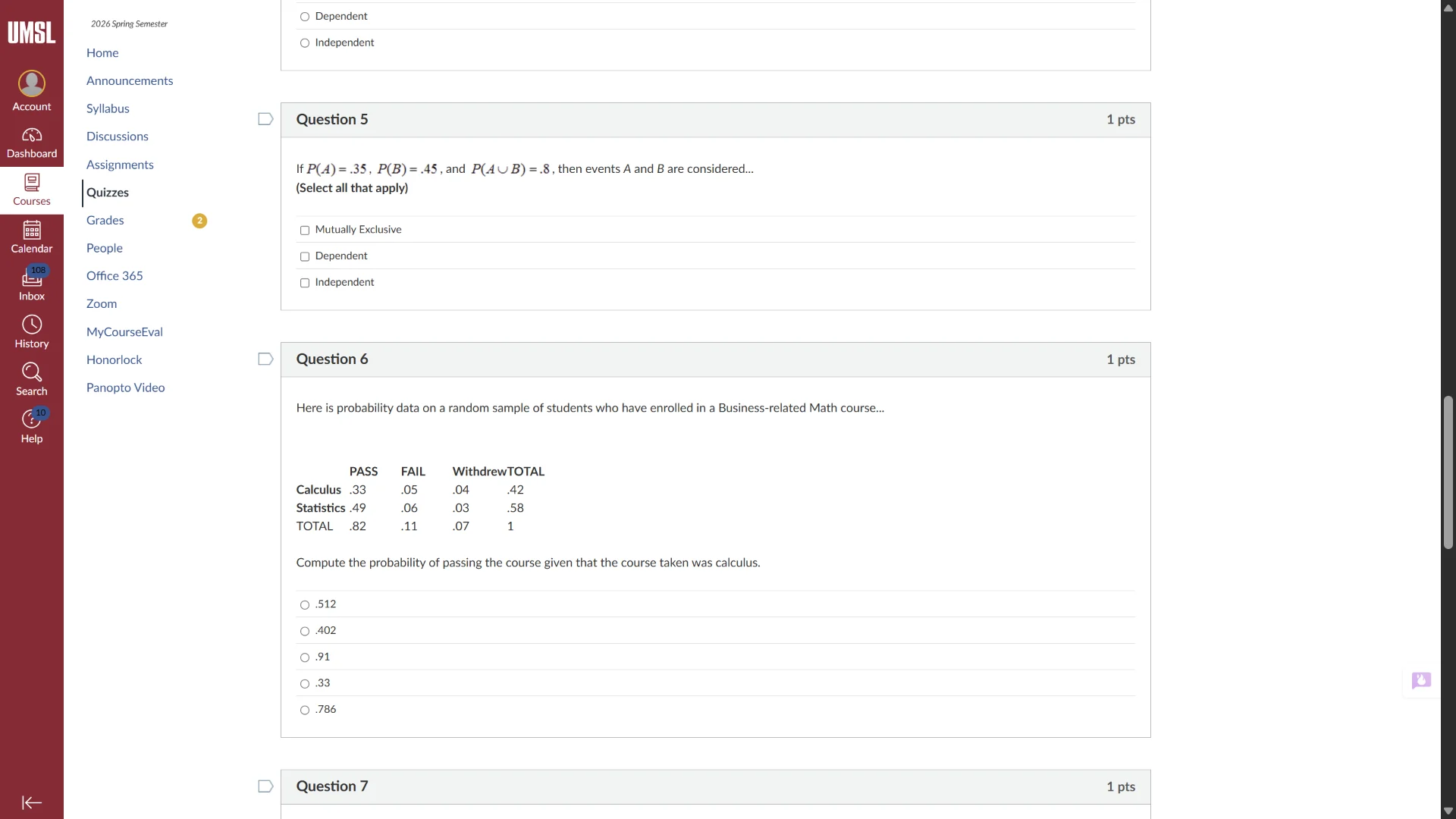Image resolution: width=1456 pixels, height=819 pixels.
Task: Open the Account profile icon
Action: pyautogui.click(x=31, y=83)
